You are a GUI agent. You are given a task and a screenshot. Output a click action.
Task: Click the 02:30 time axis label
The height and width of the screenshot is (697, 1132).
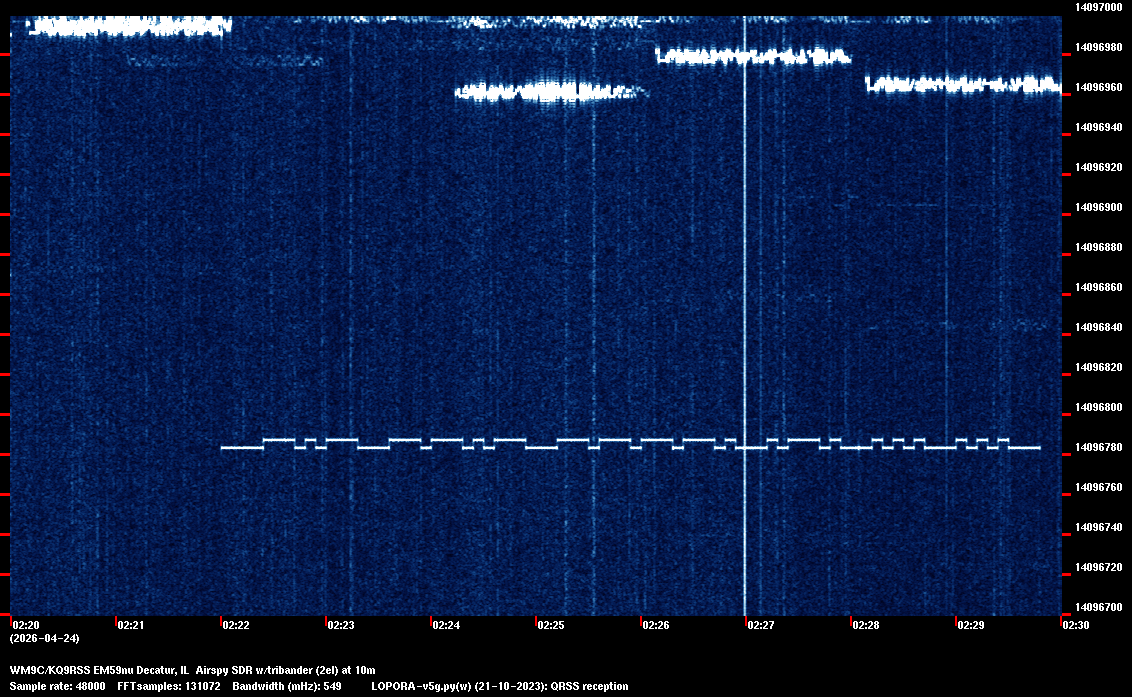click(1076, 625)
